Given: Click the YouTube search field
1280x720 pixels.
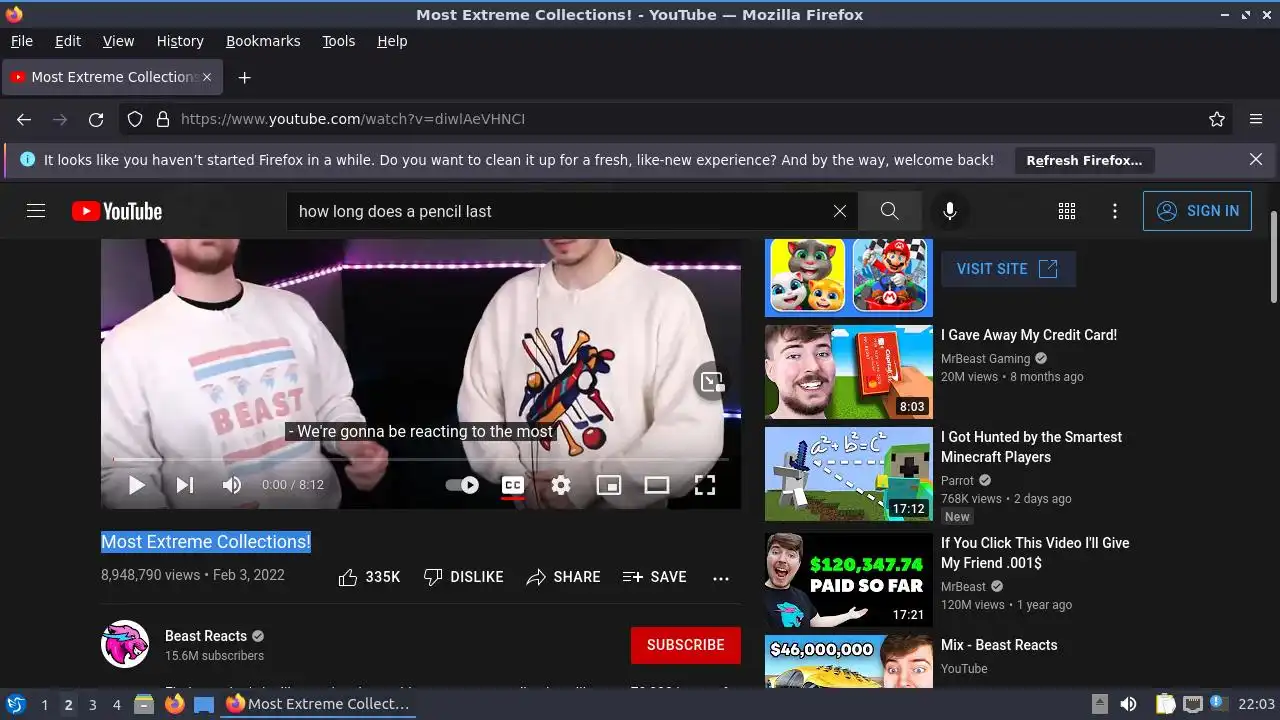Looking at the screenshot, I should point(560,211).
